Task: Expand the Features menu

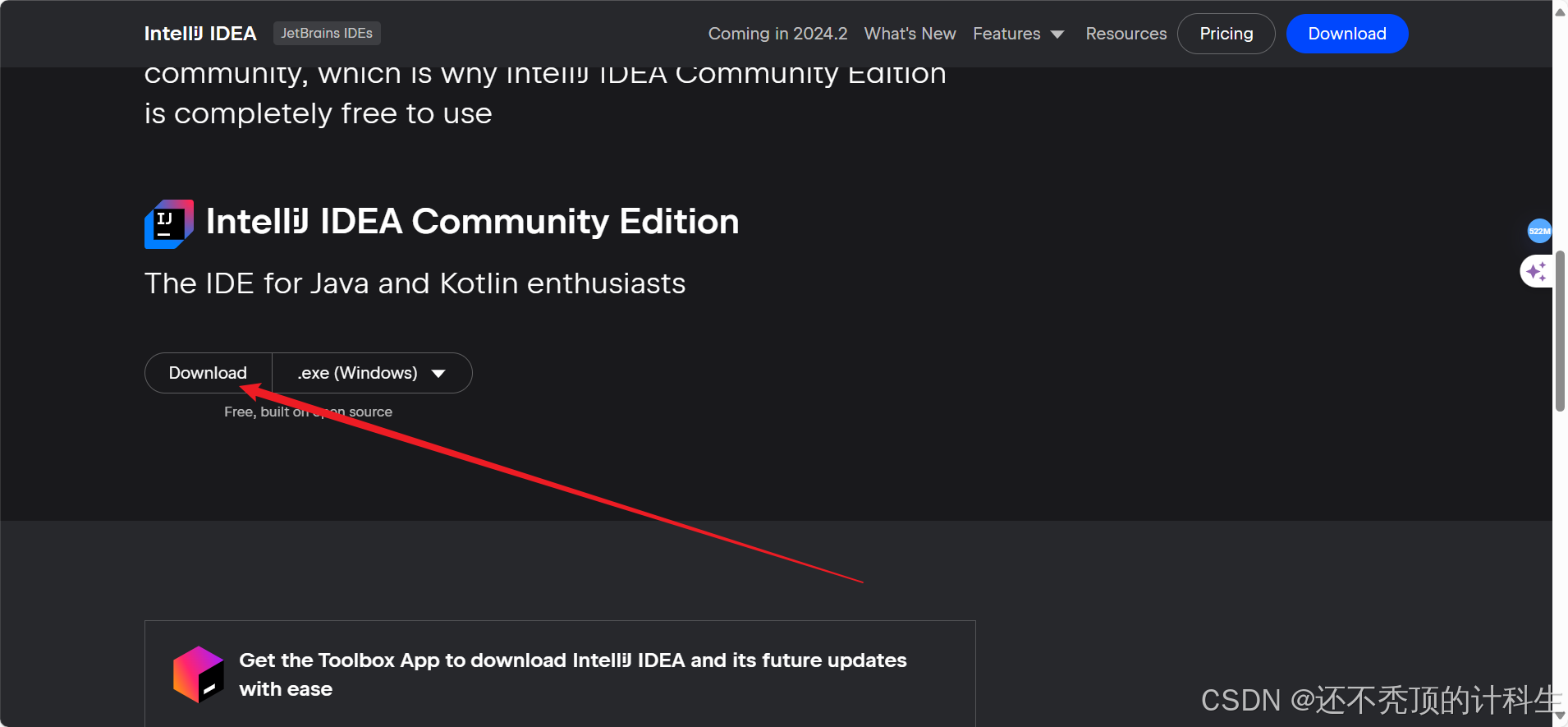Action: coord(1019,34)
